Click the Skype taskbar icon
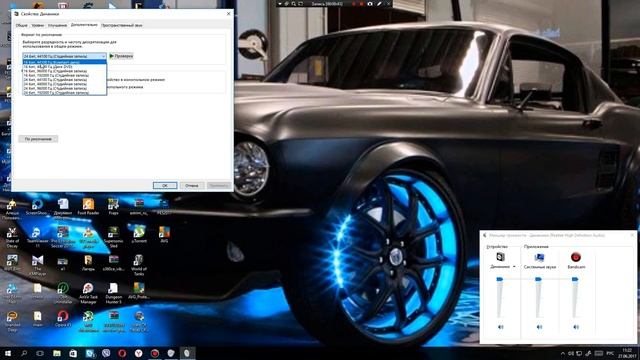This screenshot has height=360, width=640. click(90, 353)
